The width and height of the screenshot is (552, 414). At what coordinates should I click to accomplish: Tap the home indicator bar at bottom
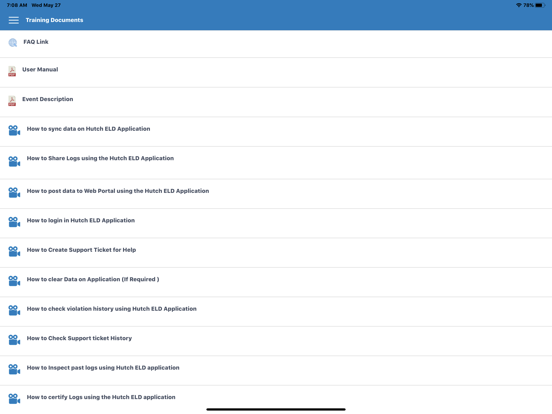276,409
